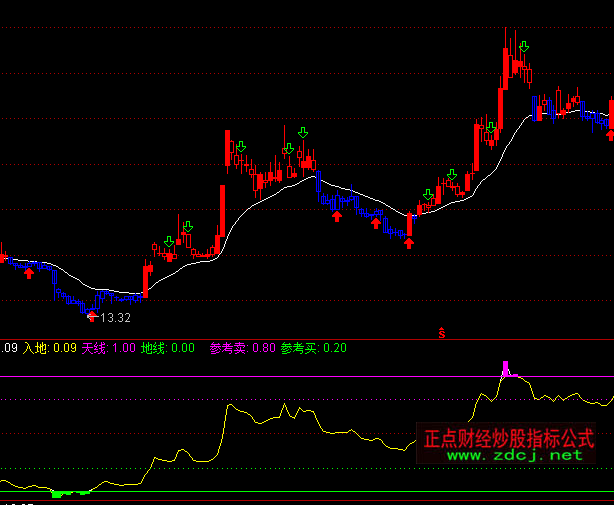Click the green sell arrow directly left of topmost one
This screenshot has width=614, height=505.
coord(490,127)
